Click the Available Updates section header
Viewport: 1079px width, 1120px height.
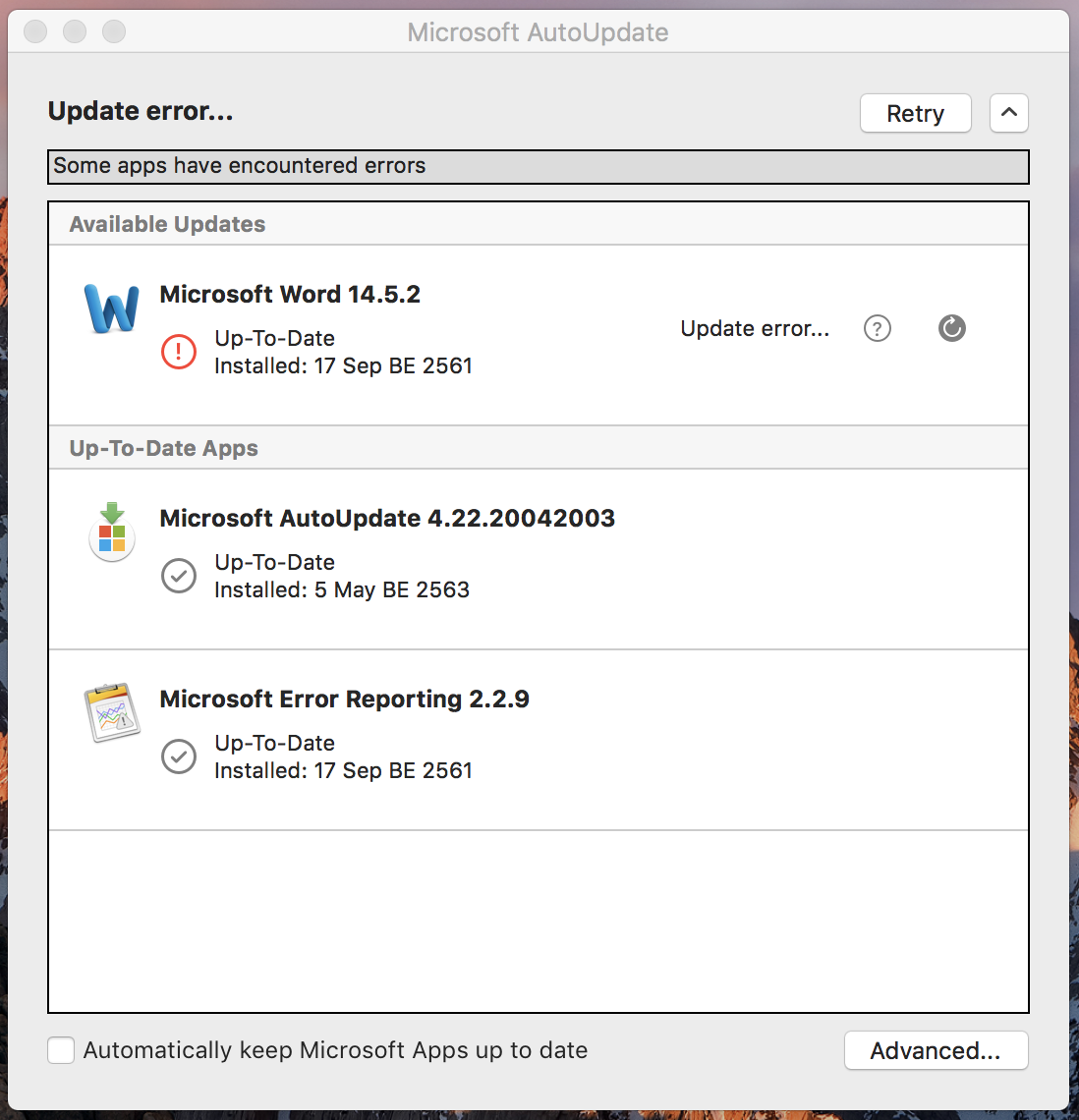tap(539, 224)
